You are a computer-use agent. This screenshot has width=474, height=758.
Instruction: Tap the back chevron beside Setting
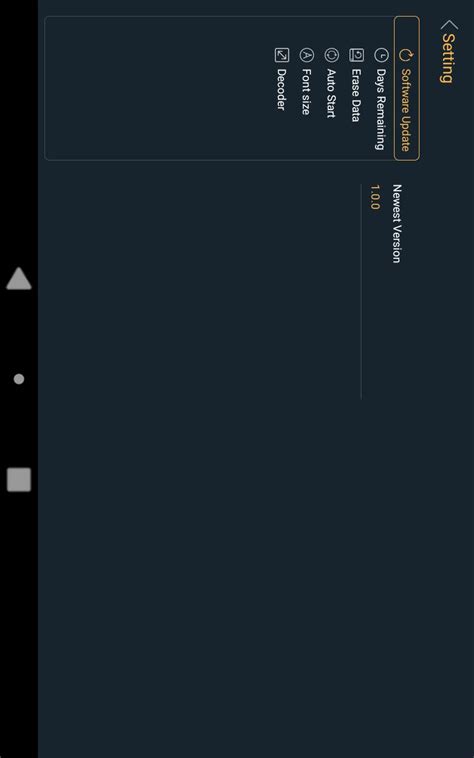pyautogui.click(x=449, y=25)
